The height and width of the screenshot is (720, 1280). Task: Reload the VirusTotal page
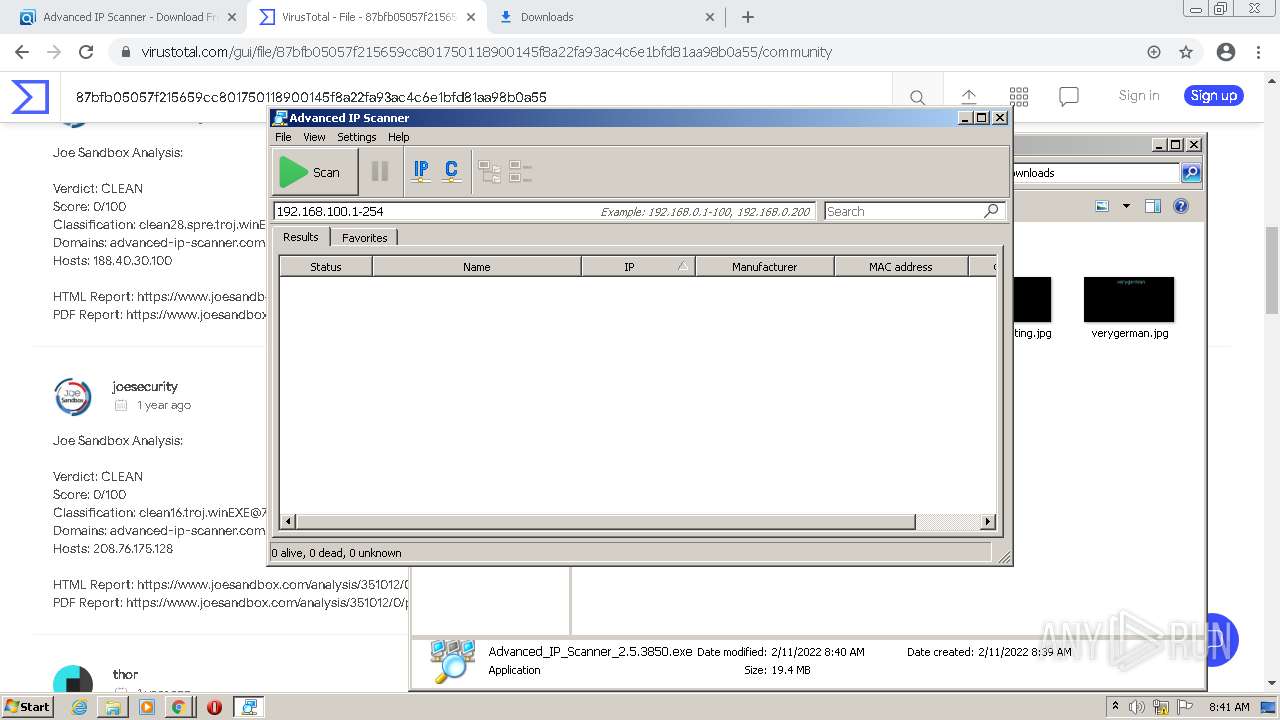coord(86,52)
